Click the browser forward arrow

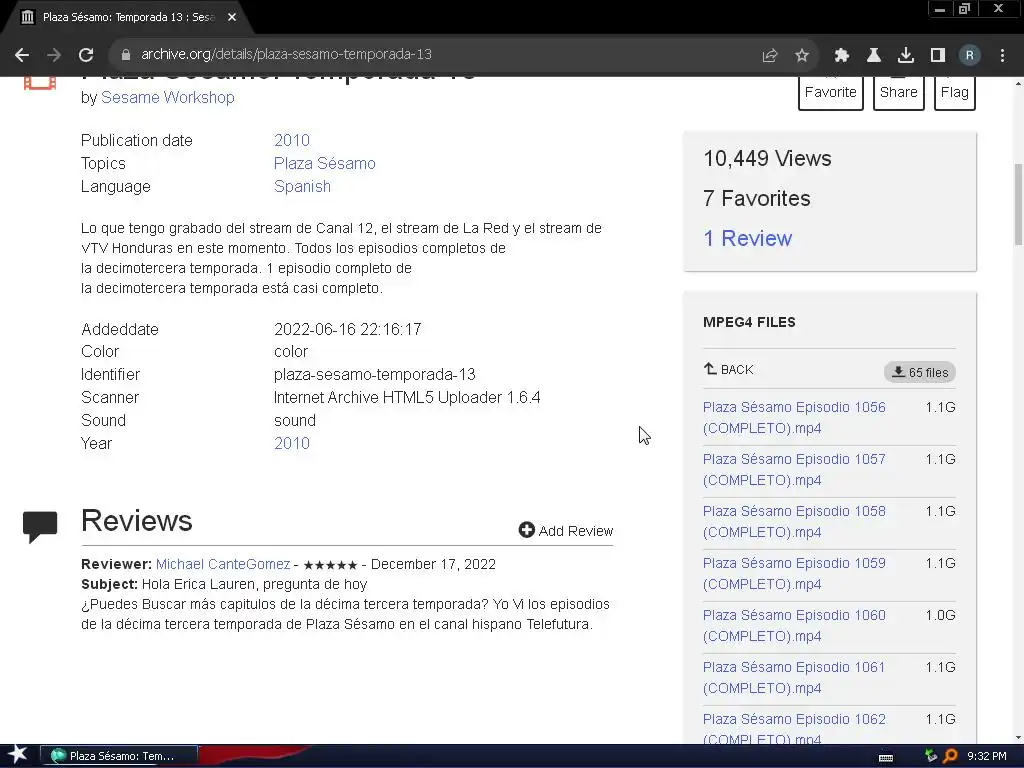point(54,55)
